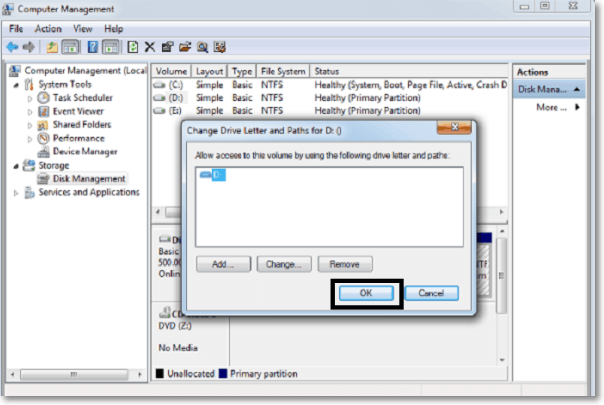Click the Task Scheduler clock icon
This screenshot has height=405, width=604.
(x=43, y=98)
